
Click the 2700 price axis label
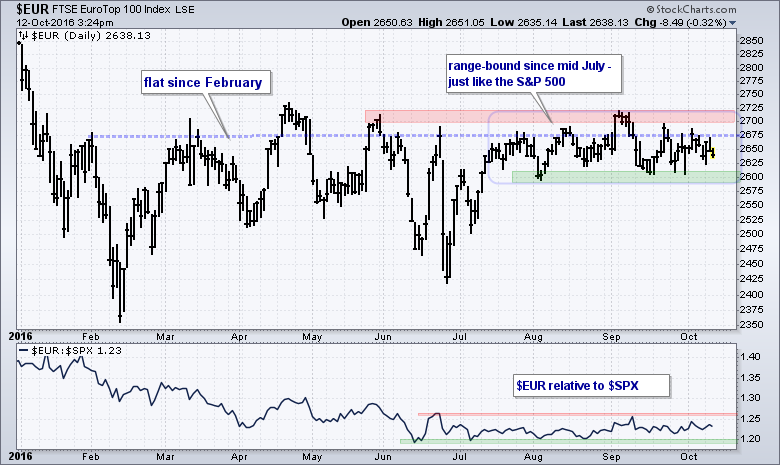tap(751, 121)
